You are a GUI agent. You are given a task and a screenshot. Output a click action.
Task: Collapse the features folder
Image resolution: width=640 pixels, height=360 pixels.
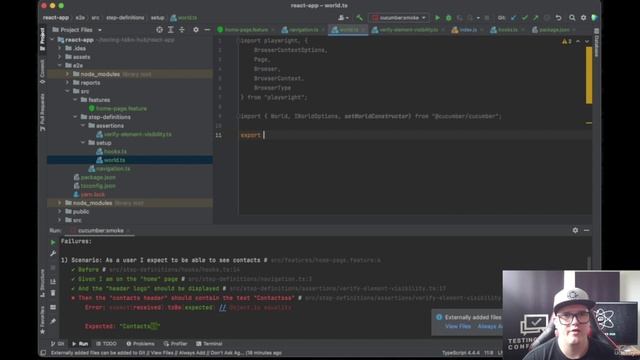(75, 100)
